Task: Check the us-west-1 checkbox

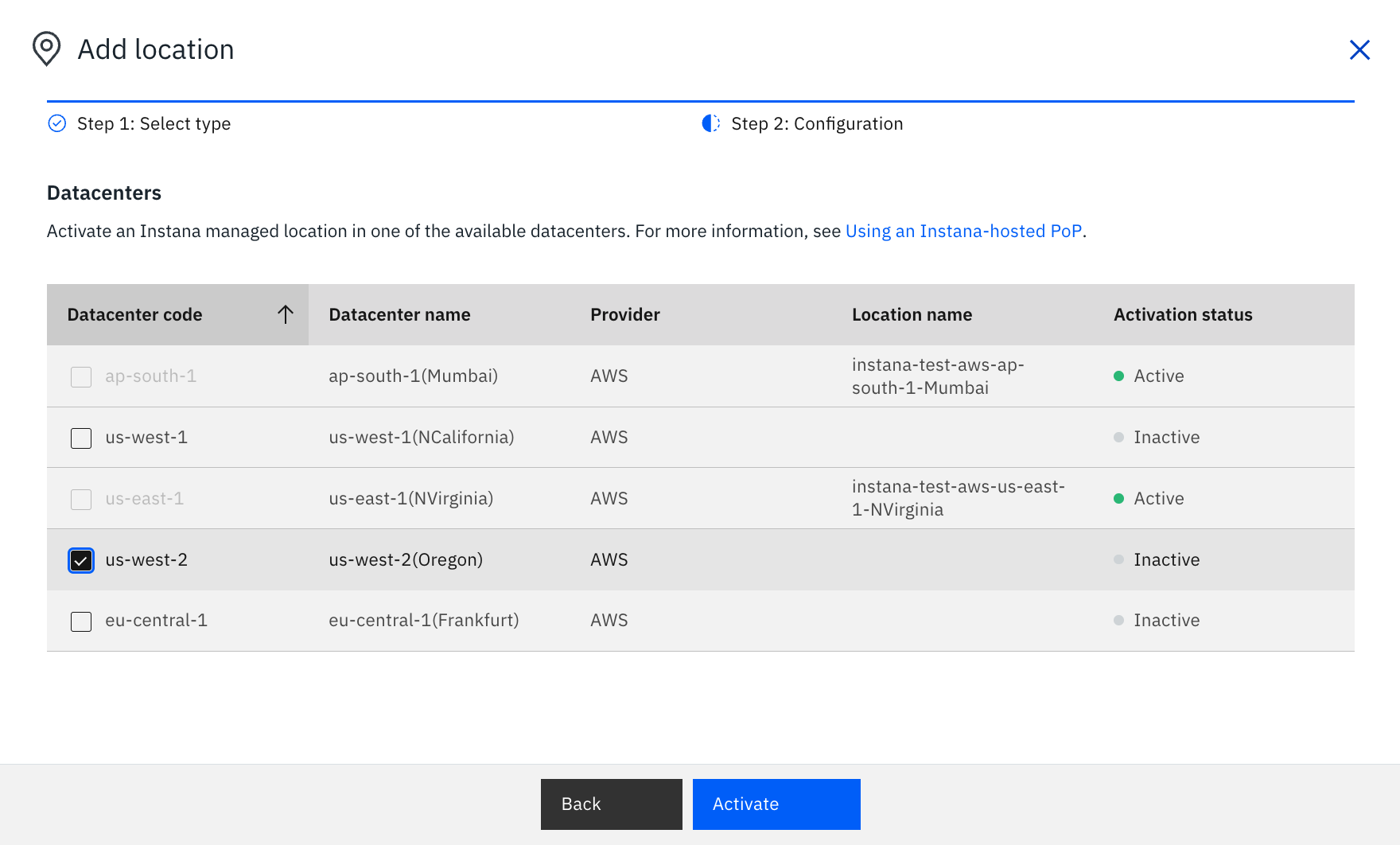Action: pos(81,438)
